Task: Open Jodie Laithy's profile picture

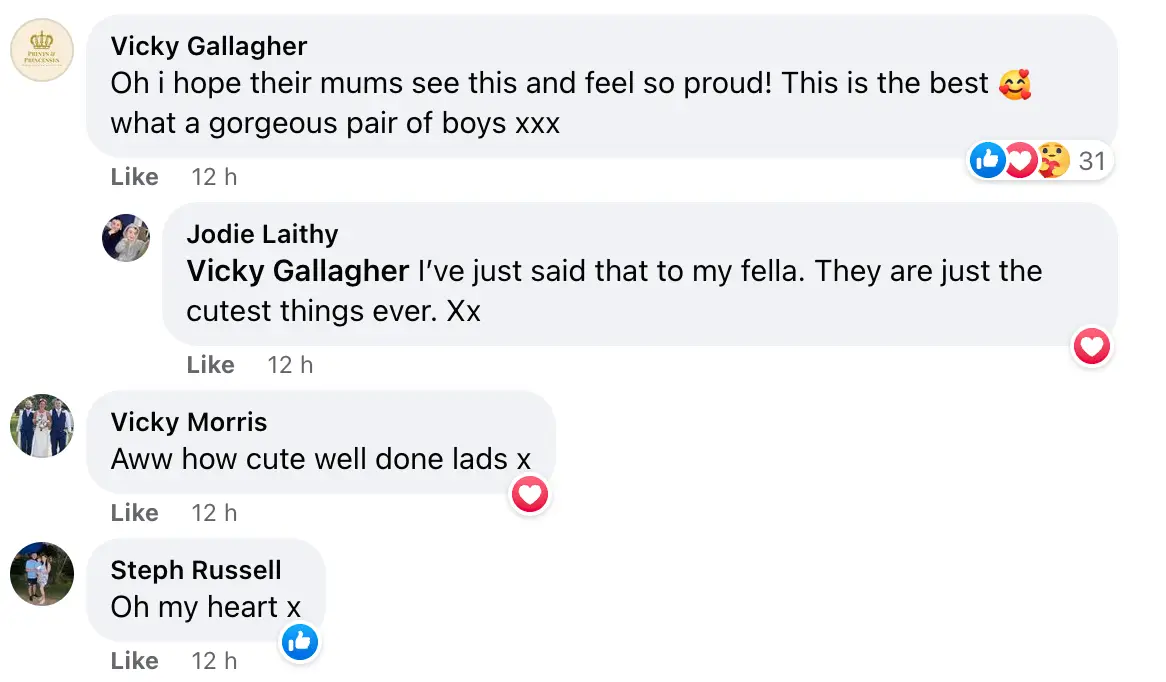Action: 126,238
